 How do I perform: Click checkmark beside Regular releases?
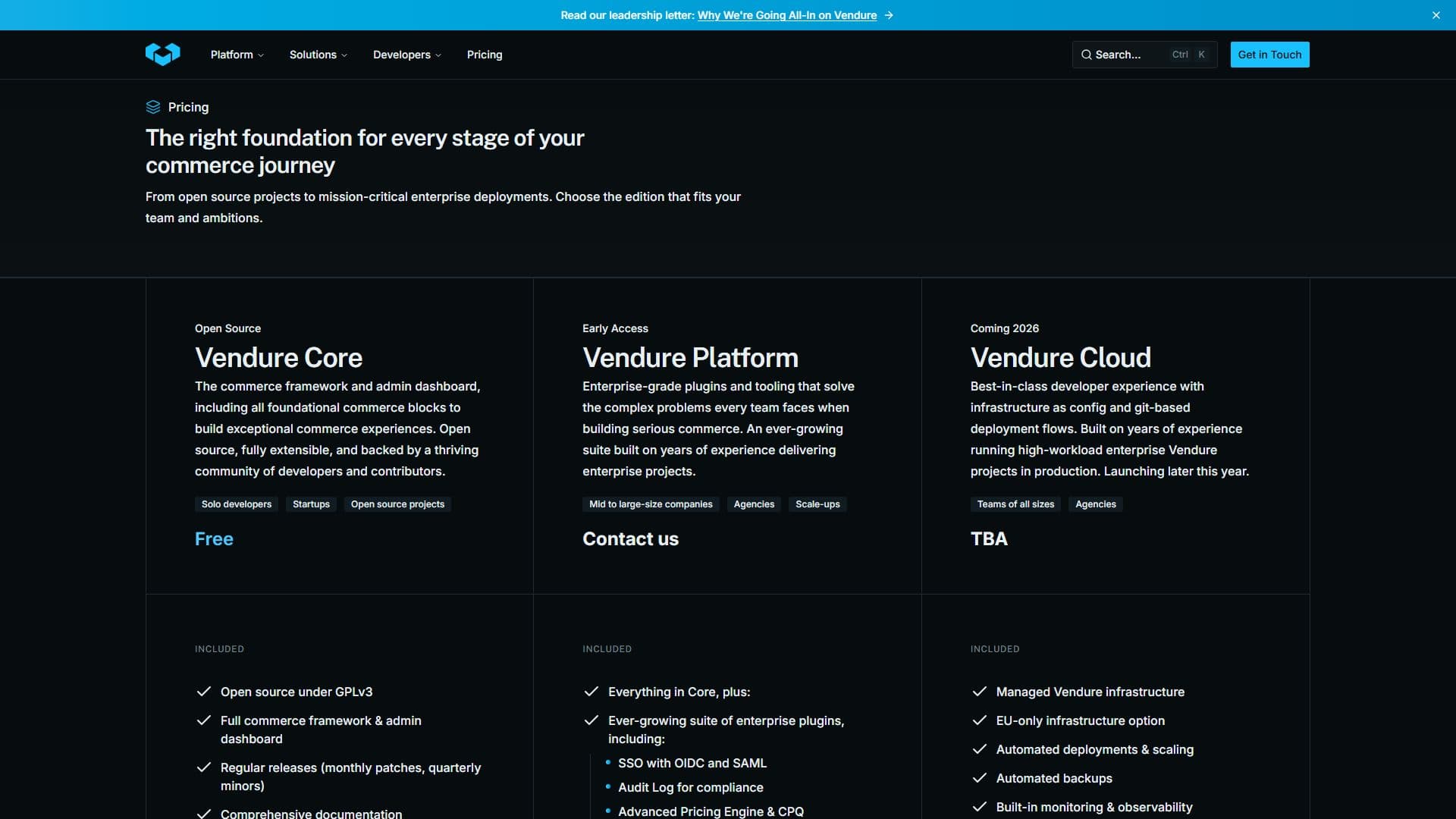203,767
